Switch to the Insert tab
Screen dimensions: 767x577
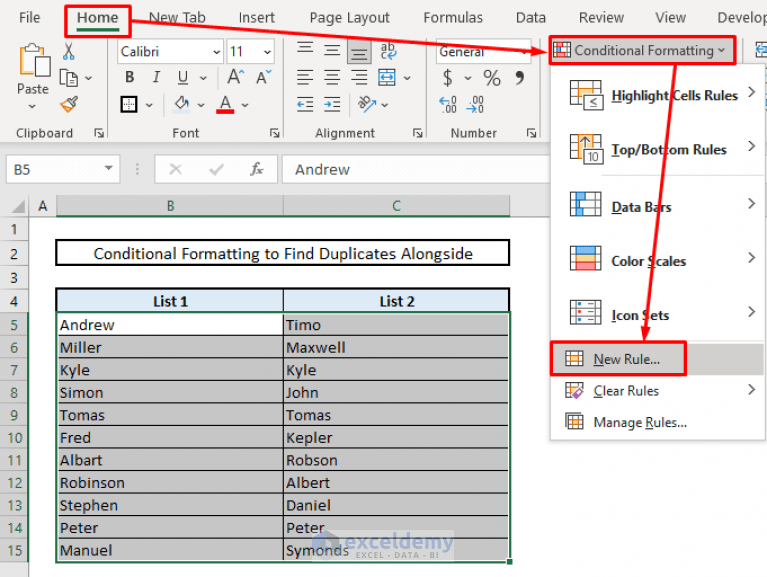coord(256,18)
